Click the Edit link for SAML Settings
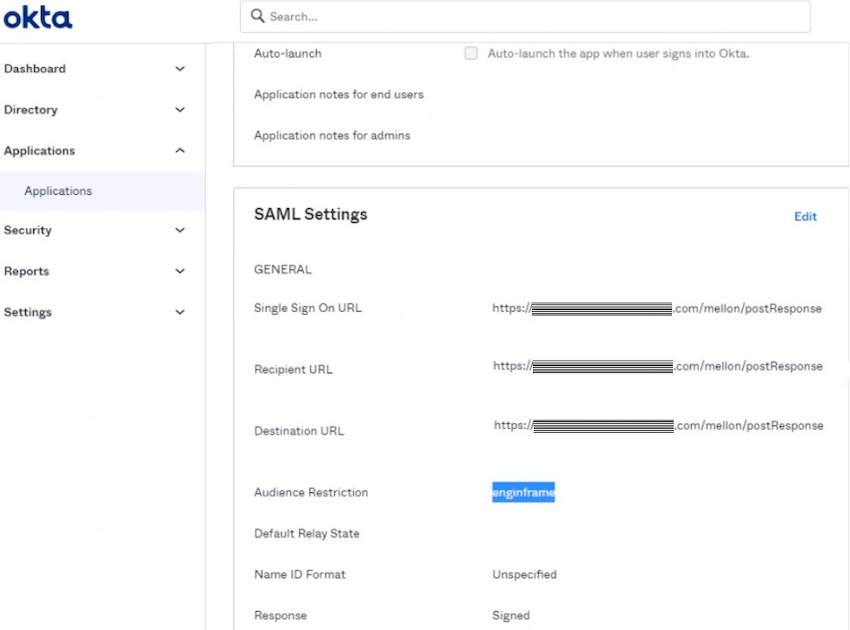The height and width of the screenshot is (630, 850). 806,216
